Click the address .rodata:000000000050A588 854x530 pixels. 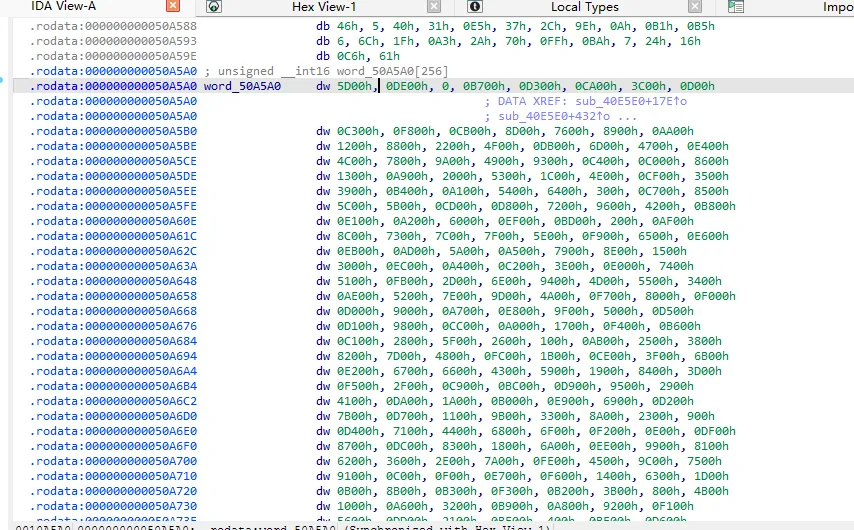click(x=113, y=26)
